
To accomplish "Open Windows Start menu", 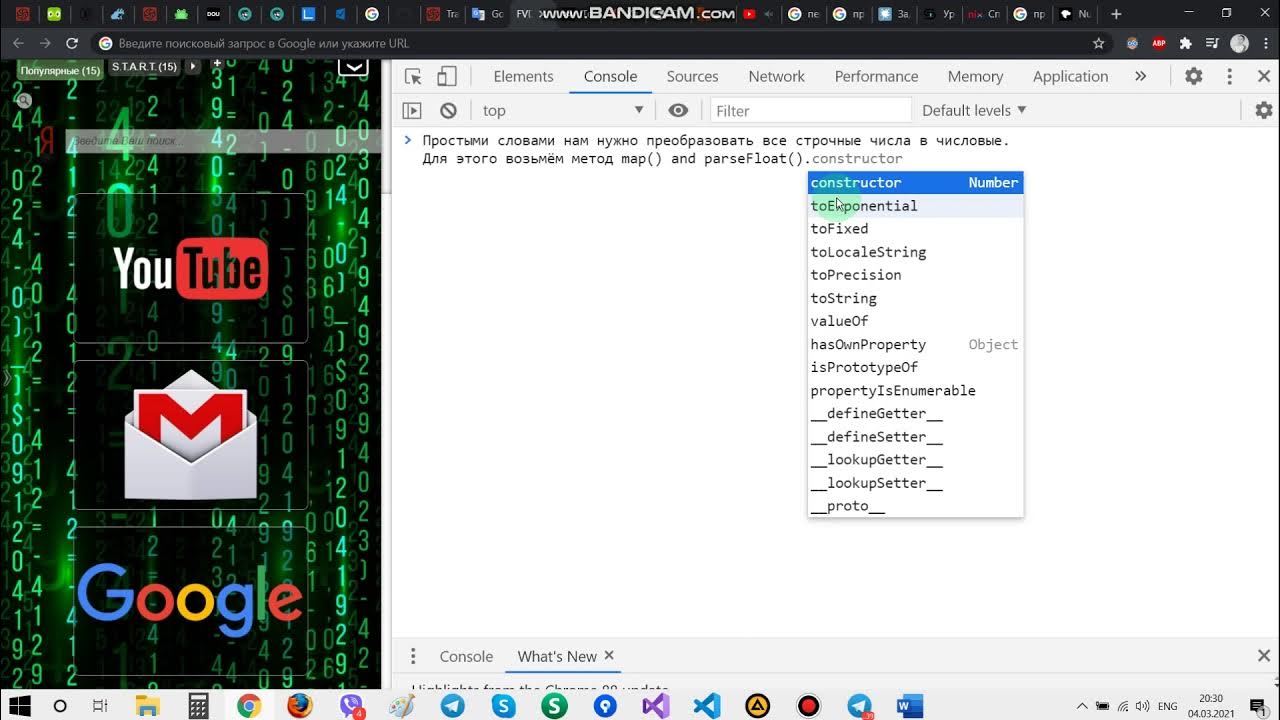I will [x=18, y=706].
